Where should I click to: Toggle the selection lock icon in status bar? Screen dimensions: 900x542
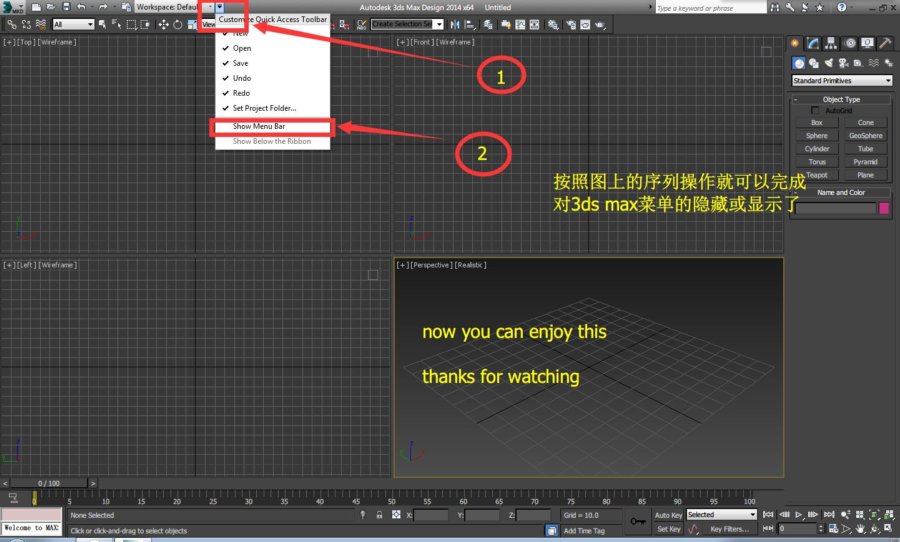coord(379,515)
